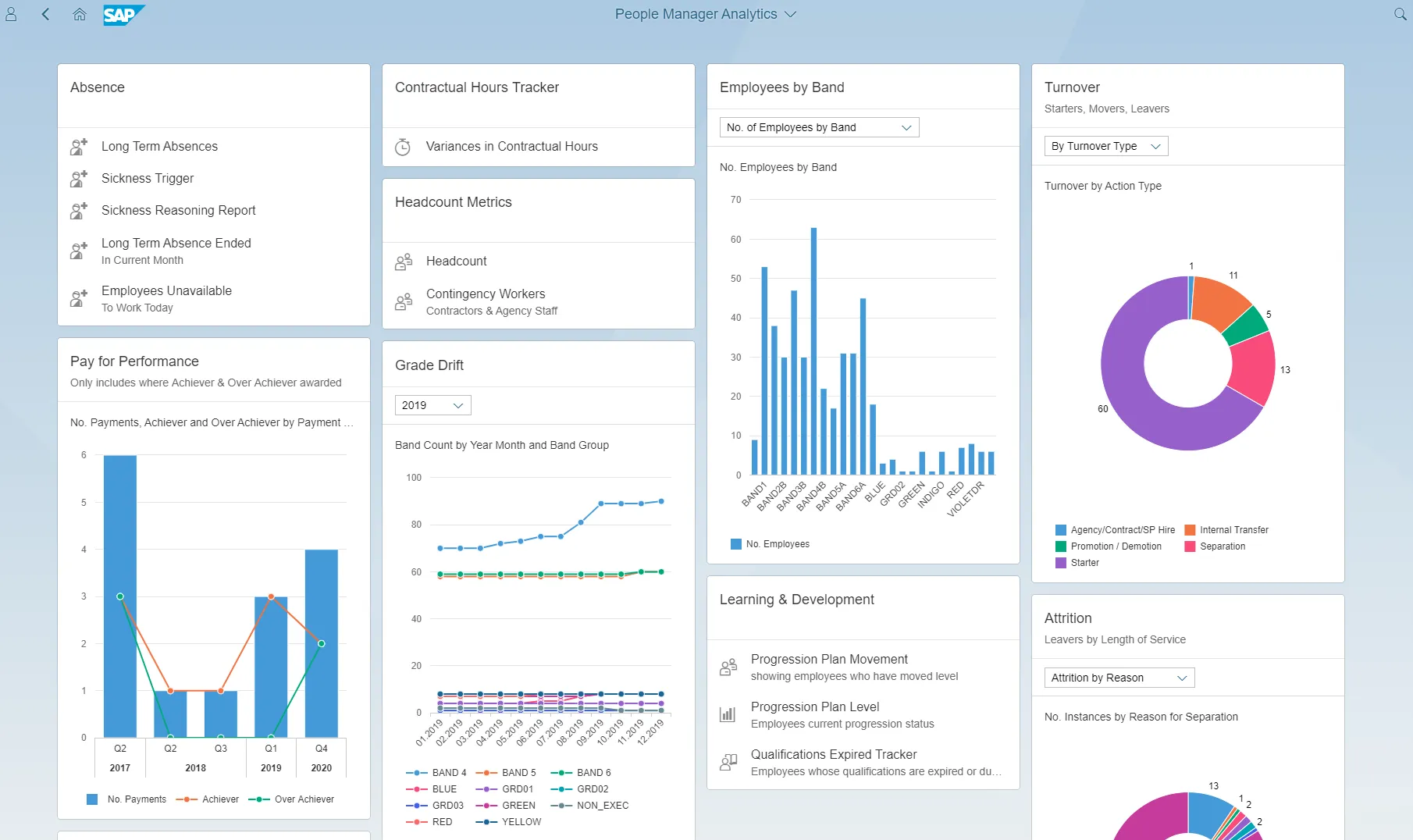The image size is (1413, 840).
Task: Open the By Turnover Type selector
Action: coord(1105,146)
